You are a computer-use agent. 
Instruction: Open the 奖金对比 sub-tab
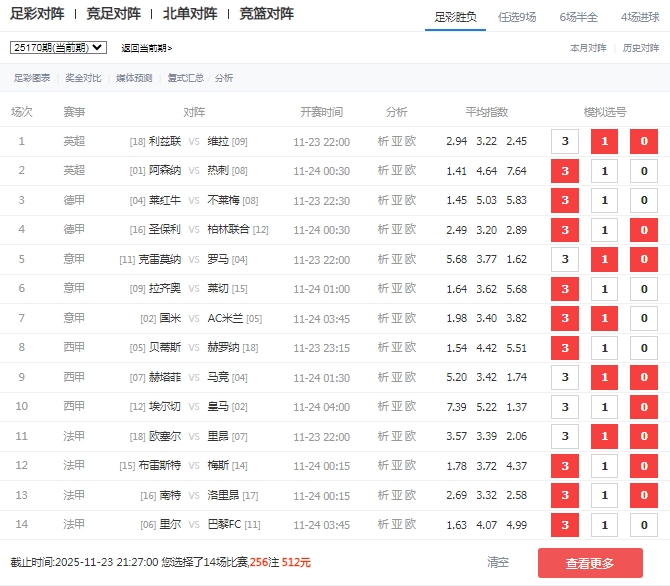(x=83, y=77)
